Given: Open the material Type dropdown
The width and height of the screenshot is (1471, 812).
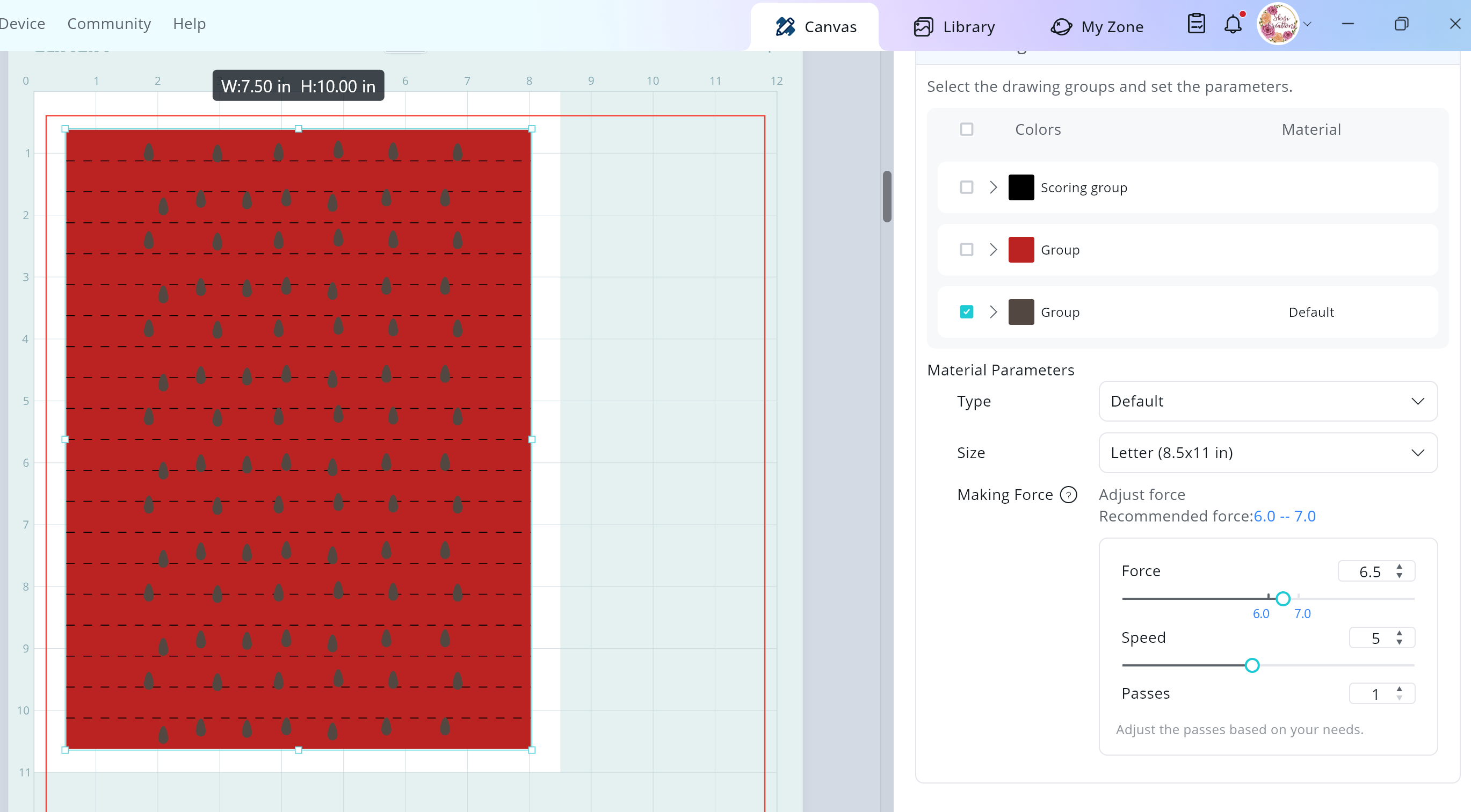Looking at the screenshot, I should coord(1267,401).
